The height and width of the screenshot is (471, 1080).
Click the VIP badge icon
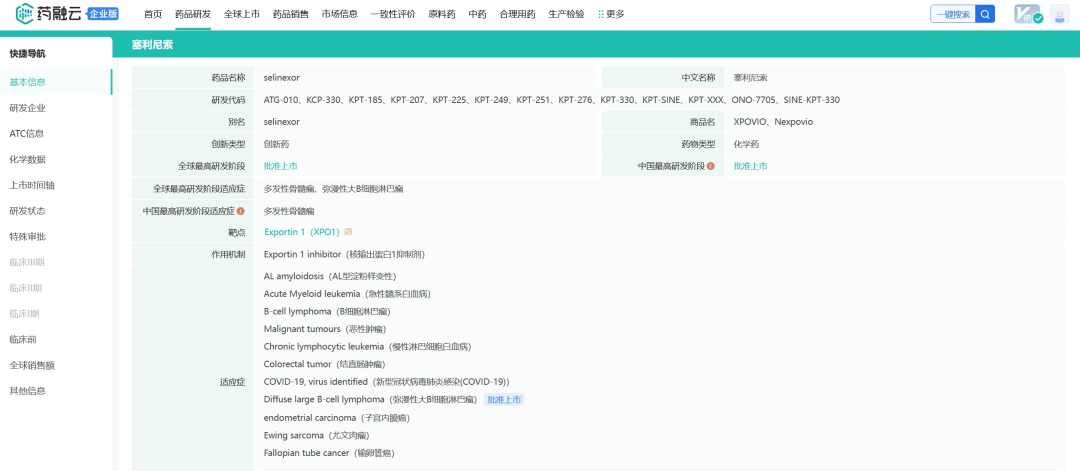click(1028, 14)
